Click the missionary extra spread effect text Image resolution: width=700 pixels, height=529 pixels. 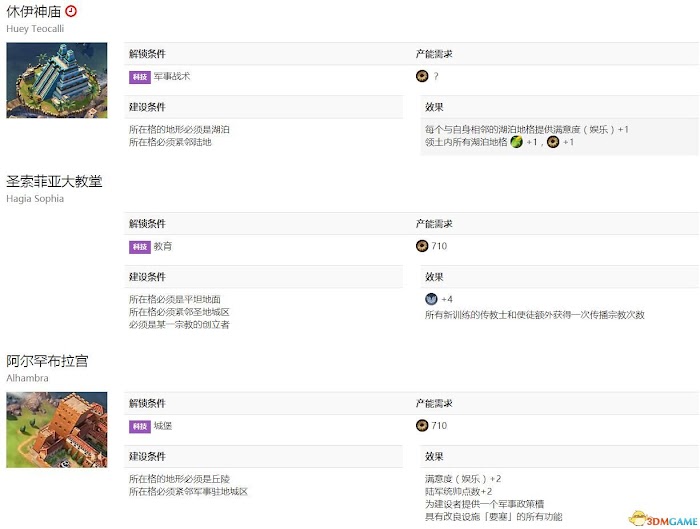(x=535, y=315)
